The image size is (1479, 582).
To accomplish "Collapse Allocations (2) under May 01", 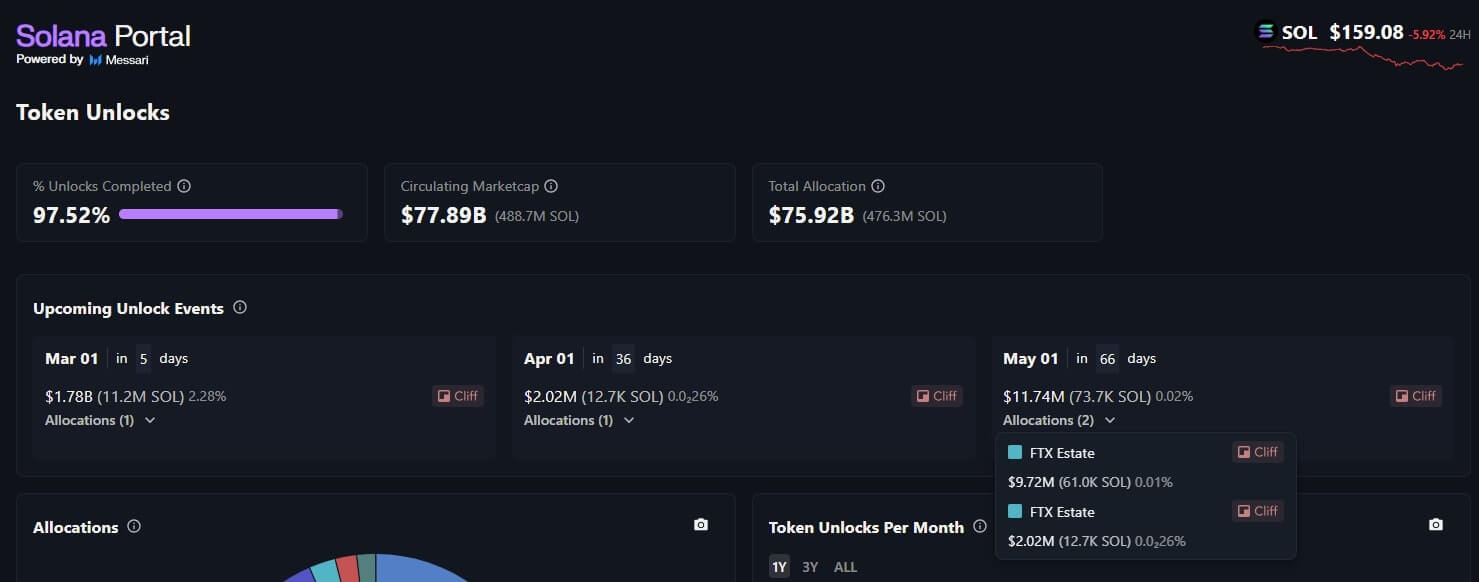I will pos(1058,420).
